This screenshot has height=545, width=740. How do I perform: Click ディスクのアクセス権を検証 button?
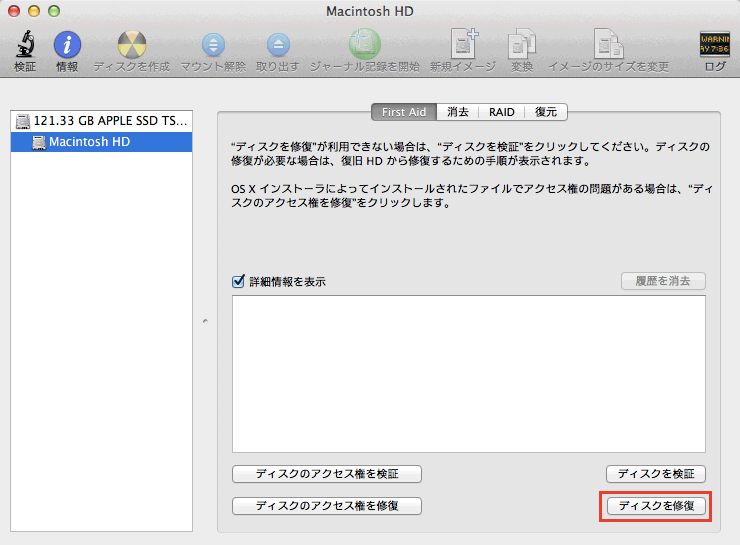[x=327, y=474]
